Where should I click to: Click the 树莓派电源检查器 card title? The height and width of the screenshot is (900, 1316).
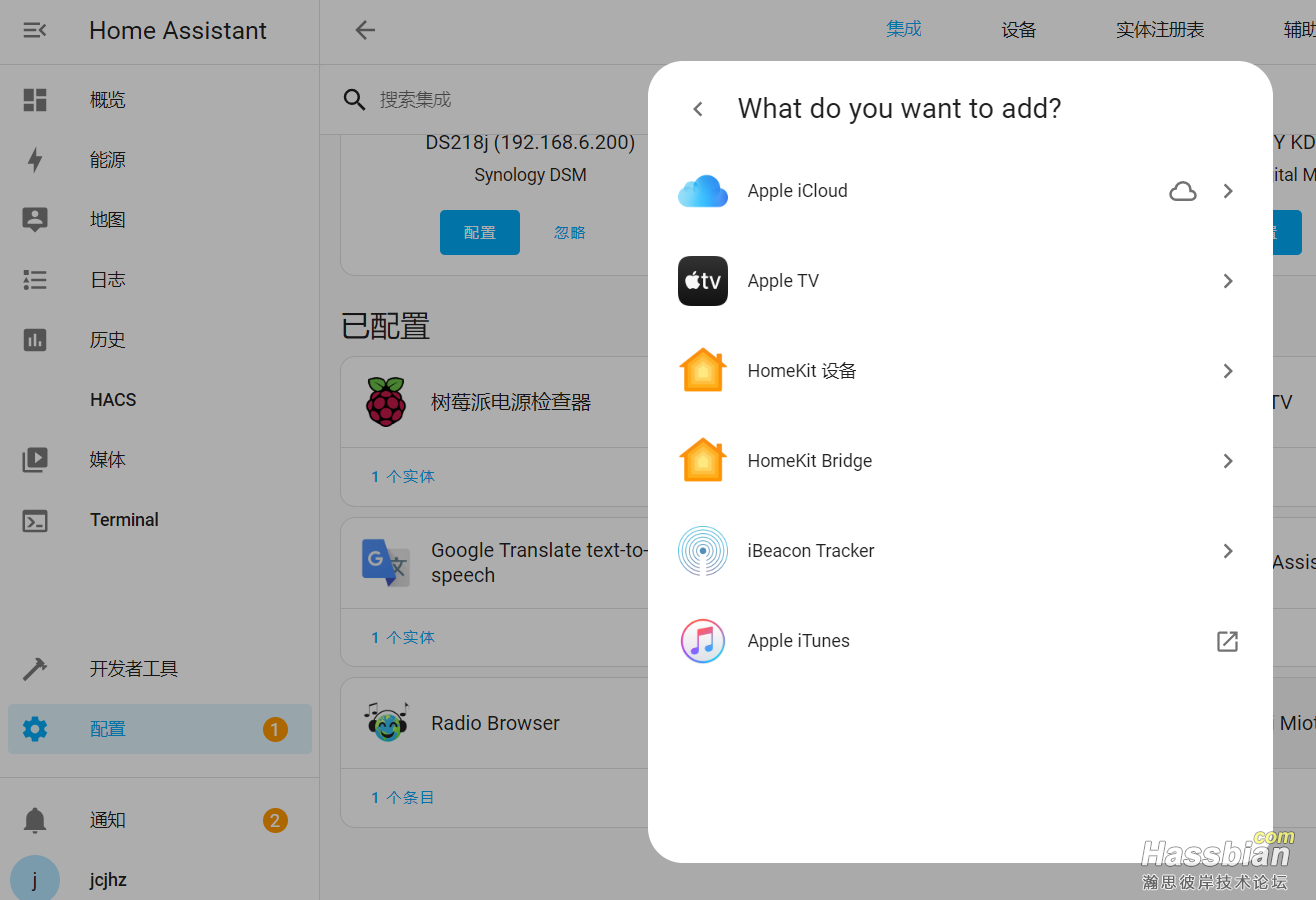tap(511, 402)
